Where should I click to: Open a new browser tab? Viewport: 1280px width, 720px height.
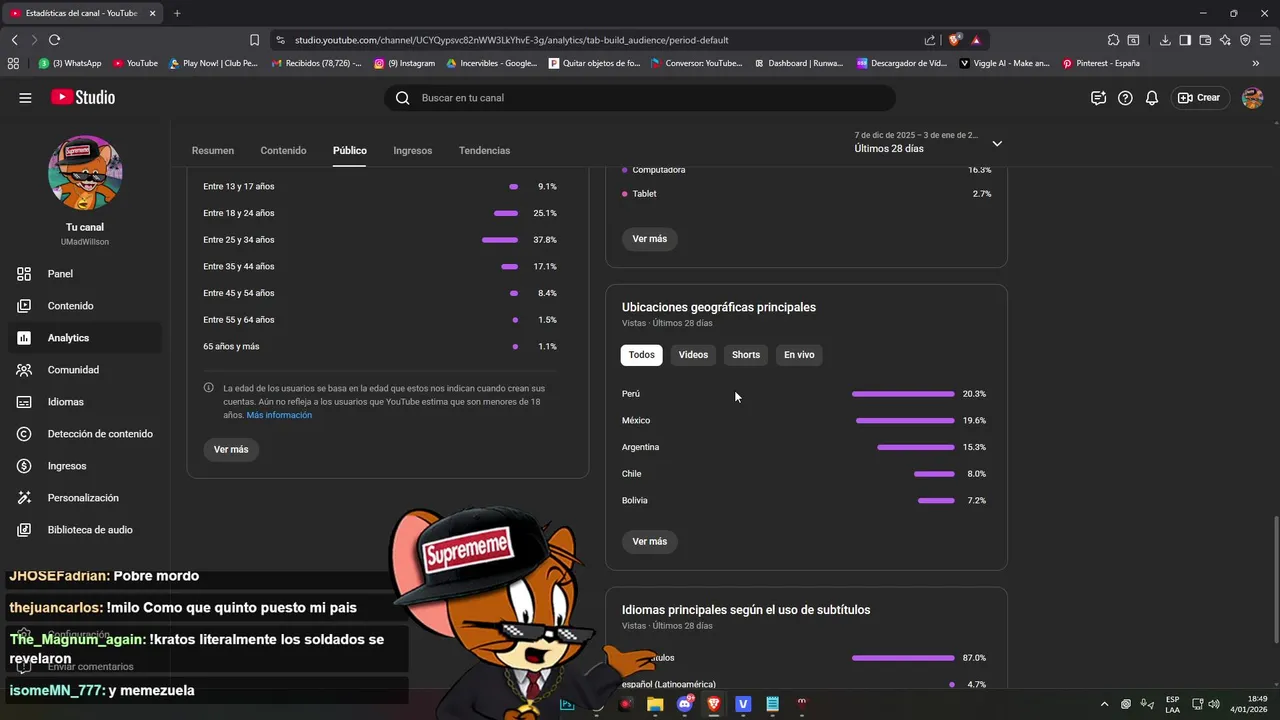[177, 13]
